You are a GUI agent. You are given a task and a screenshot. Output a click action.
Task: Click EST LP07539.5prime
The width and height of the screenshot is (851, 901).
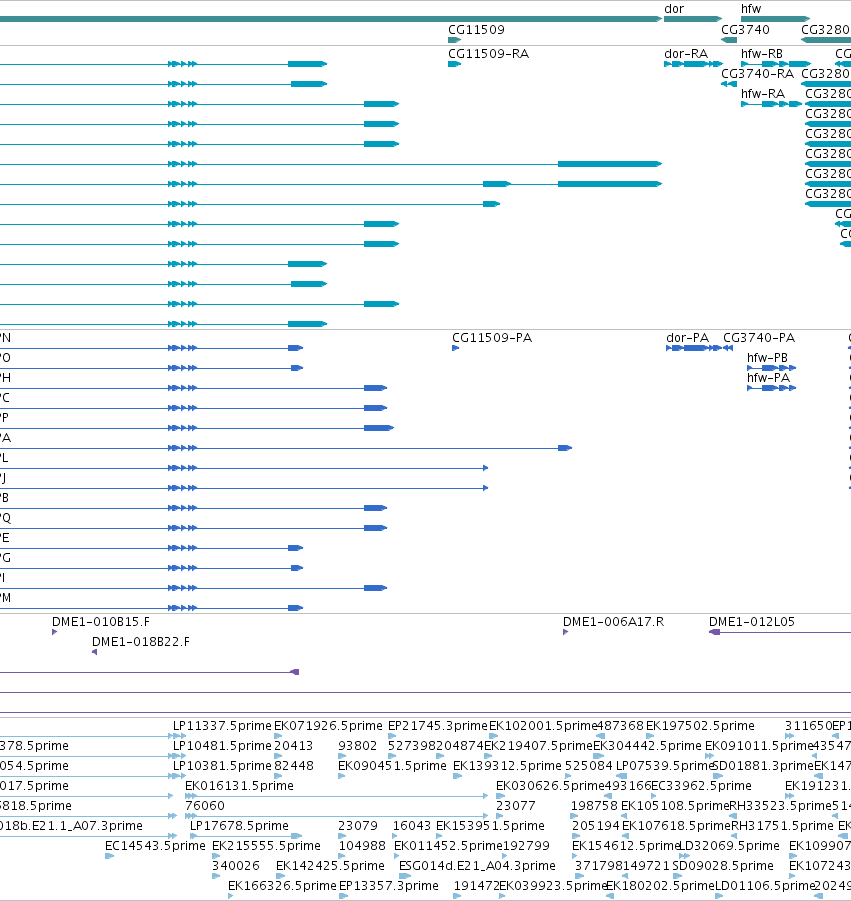click(665, 766)
